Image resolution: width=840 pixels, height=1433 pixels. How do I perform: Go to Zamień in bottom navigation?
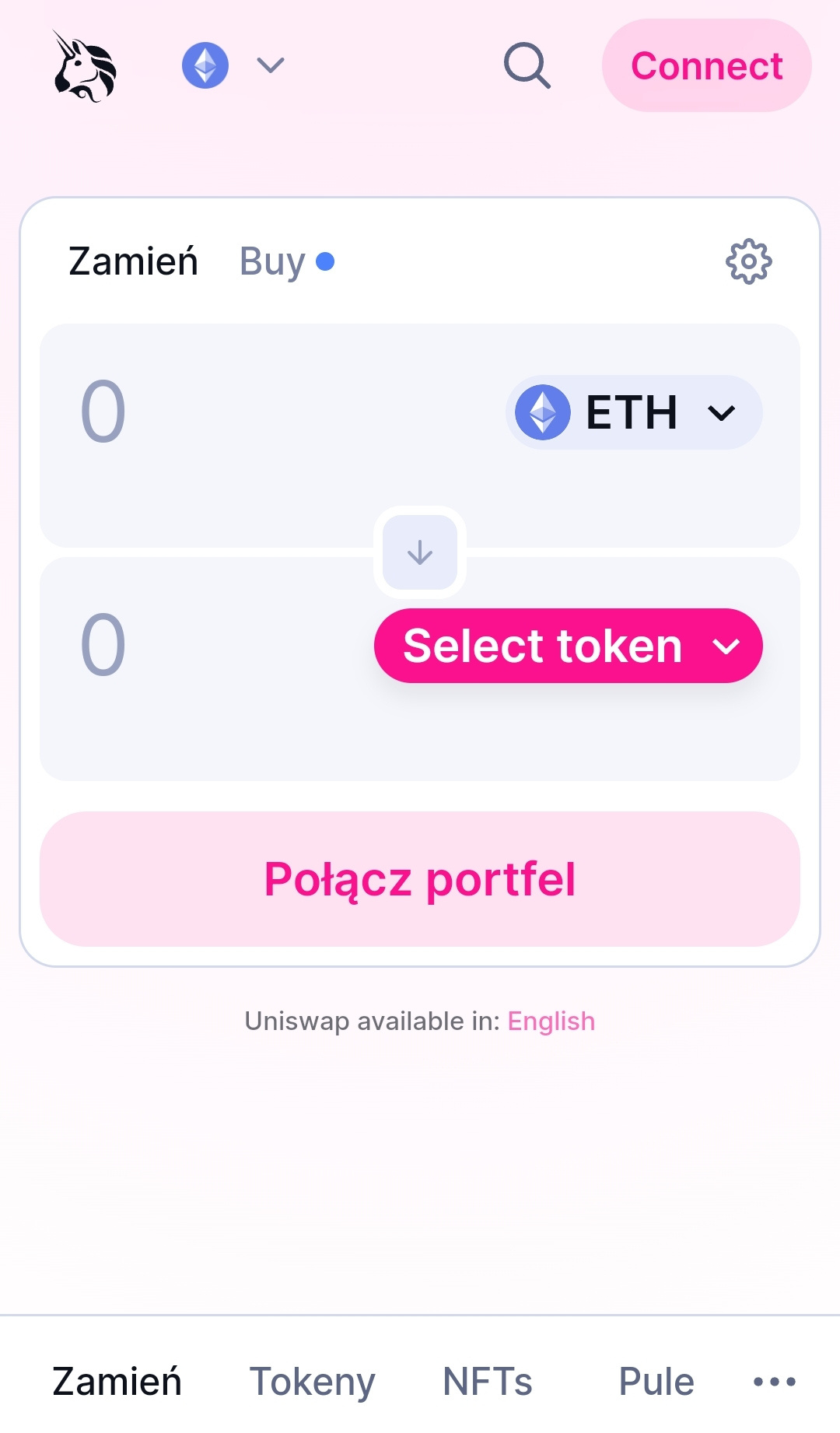[x=117, y=1382]
